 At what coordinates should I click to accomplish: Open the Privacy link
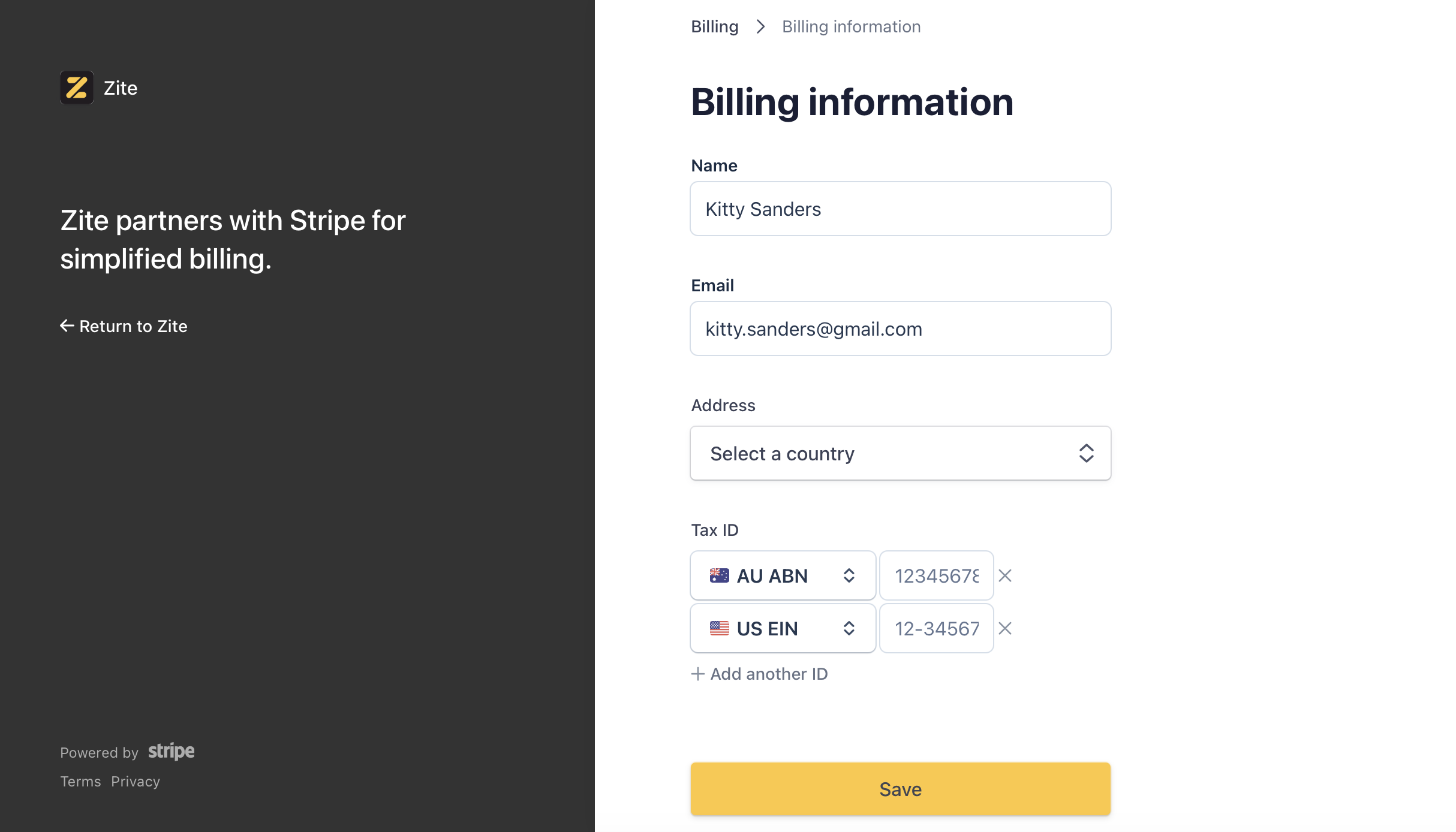[136, 781]
